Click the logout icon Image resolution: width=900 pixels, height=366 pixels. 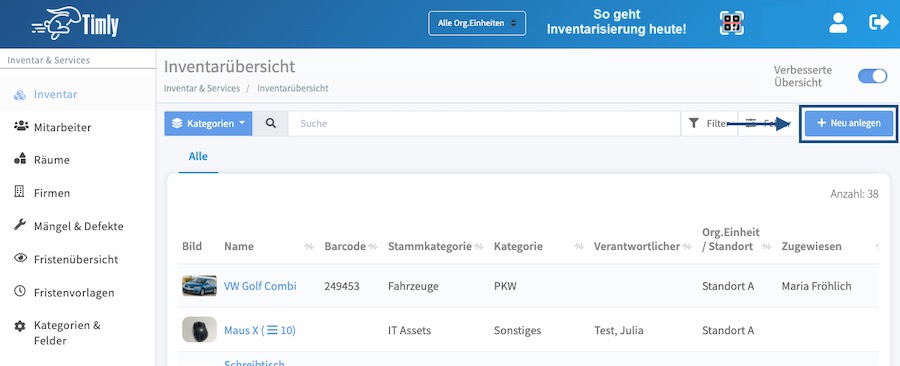(x=879, y=23)
